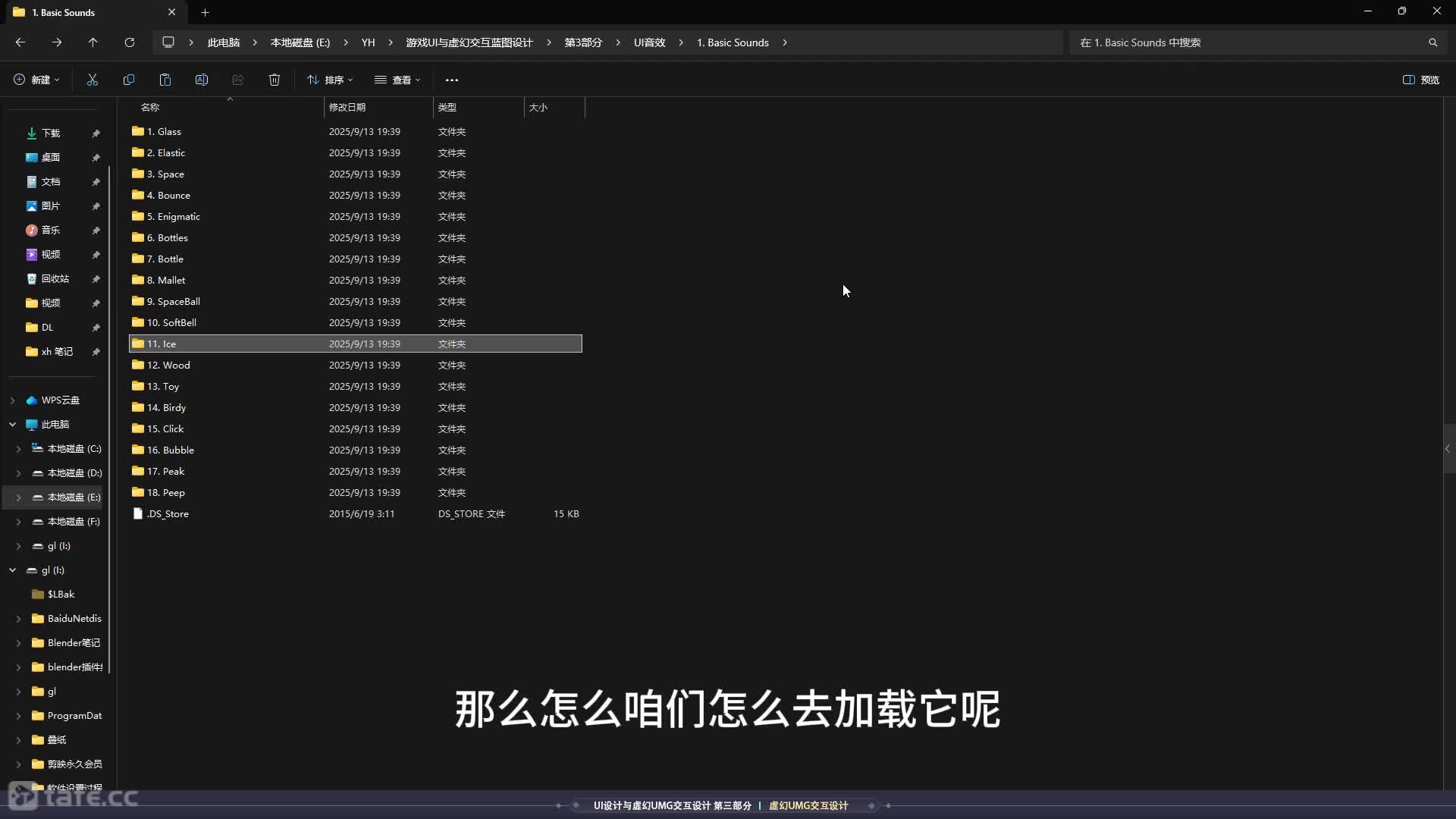The height and width of the screenshot is (819, 1456).
Task: Open the 查看 view dropdown
Action: tap(397, 80)
